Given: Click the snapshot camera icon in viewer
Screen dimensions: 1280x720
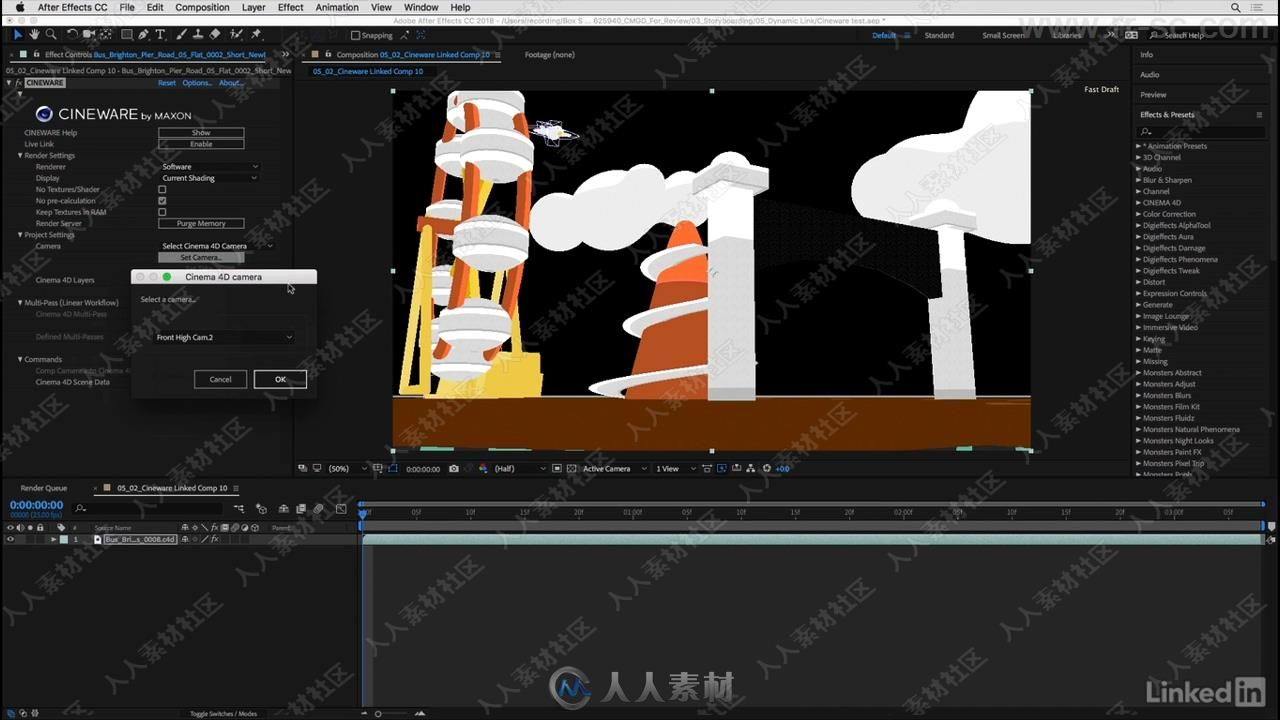Looking at the screenshot, I should 453,468.
